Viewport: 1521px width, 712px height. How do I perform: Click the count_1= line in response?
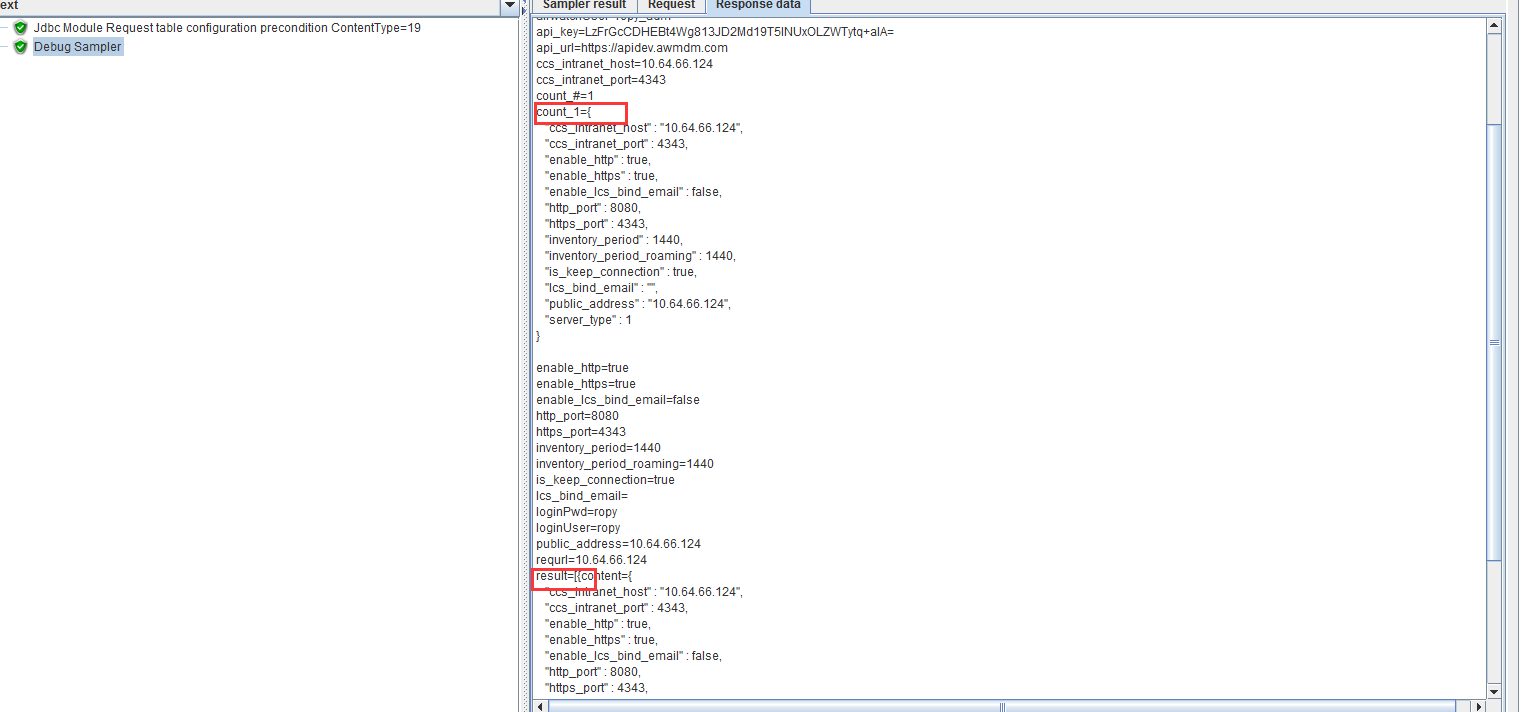tap(563, 112)
